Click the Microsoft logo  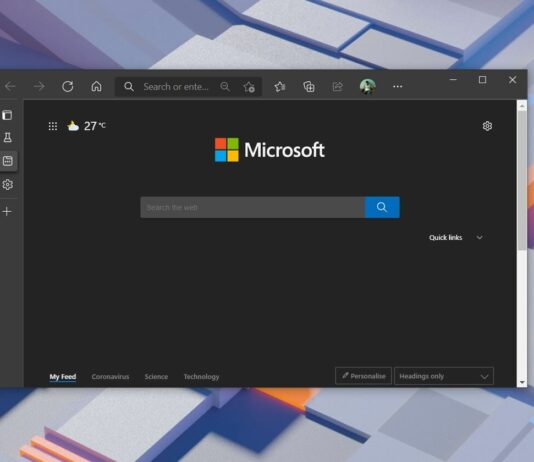coord(269,150)
